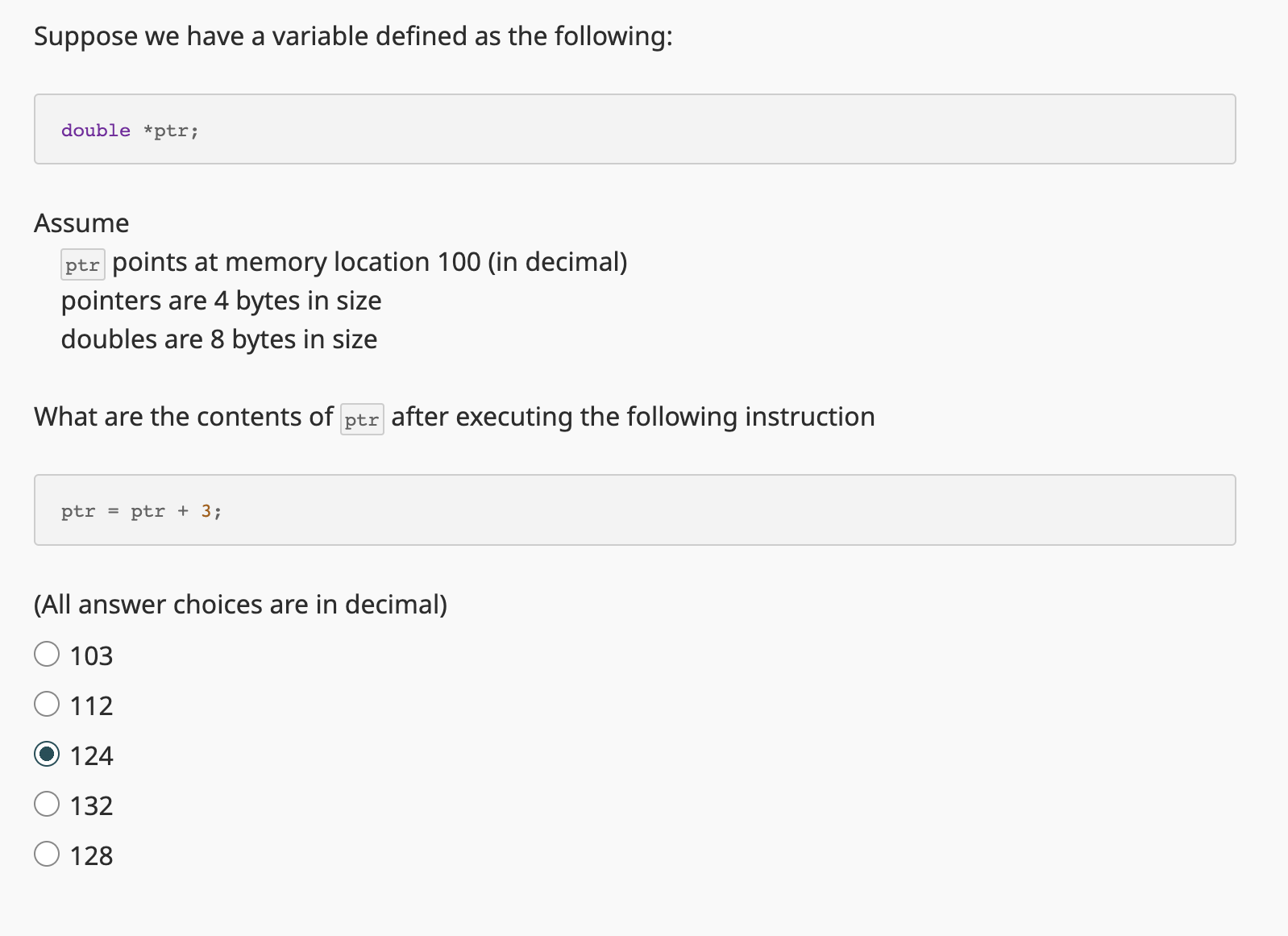Select the radio button for 128
This screenshot has height=936, width=1288.
point(48,854)
